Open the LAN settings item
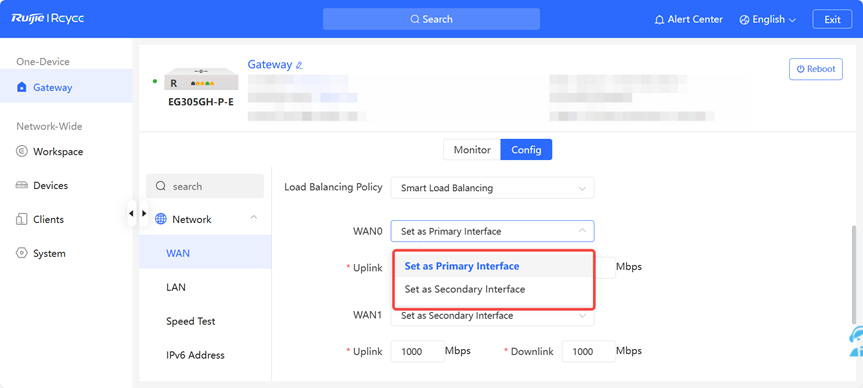 205,287
